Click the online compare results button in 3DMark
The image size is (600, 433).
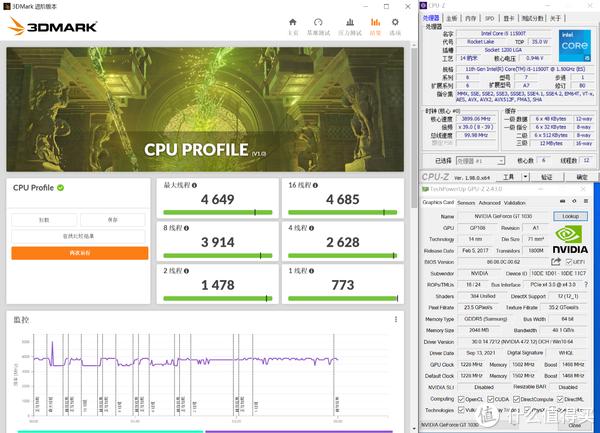(x=78, y=236)
